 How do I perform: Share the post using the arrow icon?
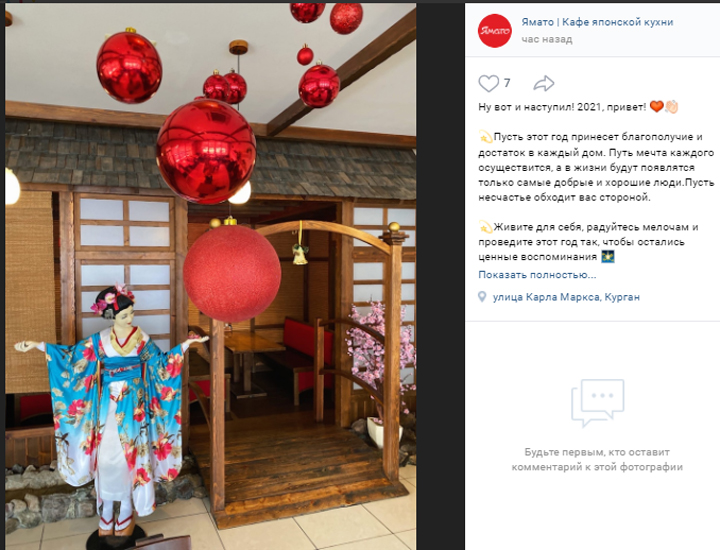click(x=544, y=83)
